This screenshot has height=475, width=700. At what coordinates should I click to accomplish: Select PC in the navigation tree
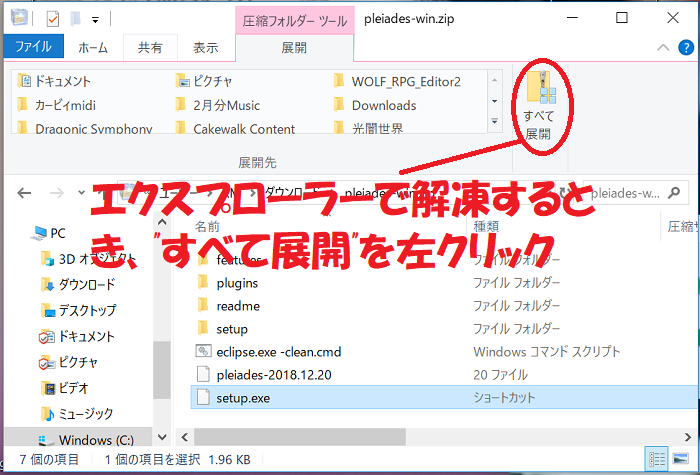pyautogui.click(x=49, y=233)
